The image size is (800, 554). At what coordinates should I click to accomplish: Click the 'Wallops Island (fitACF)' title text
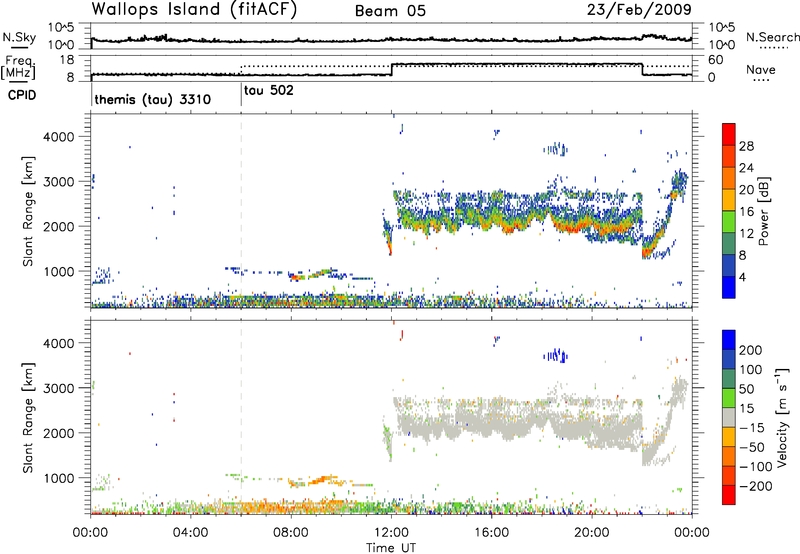click(x=194, y=9)
